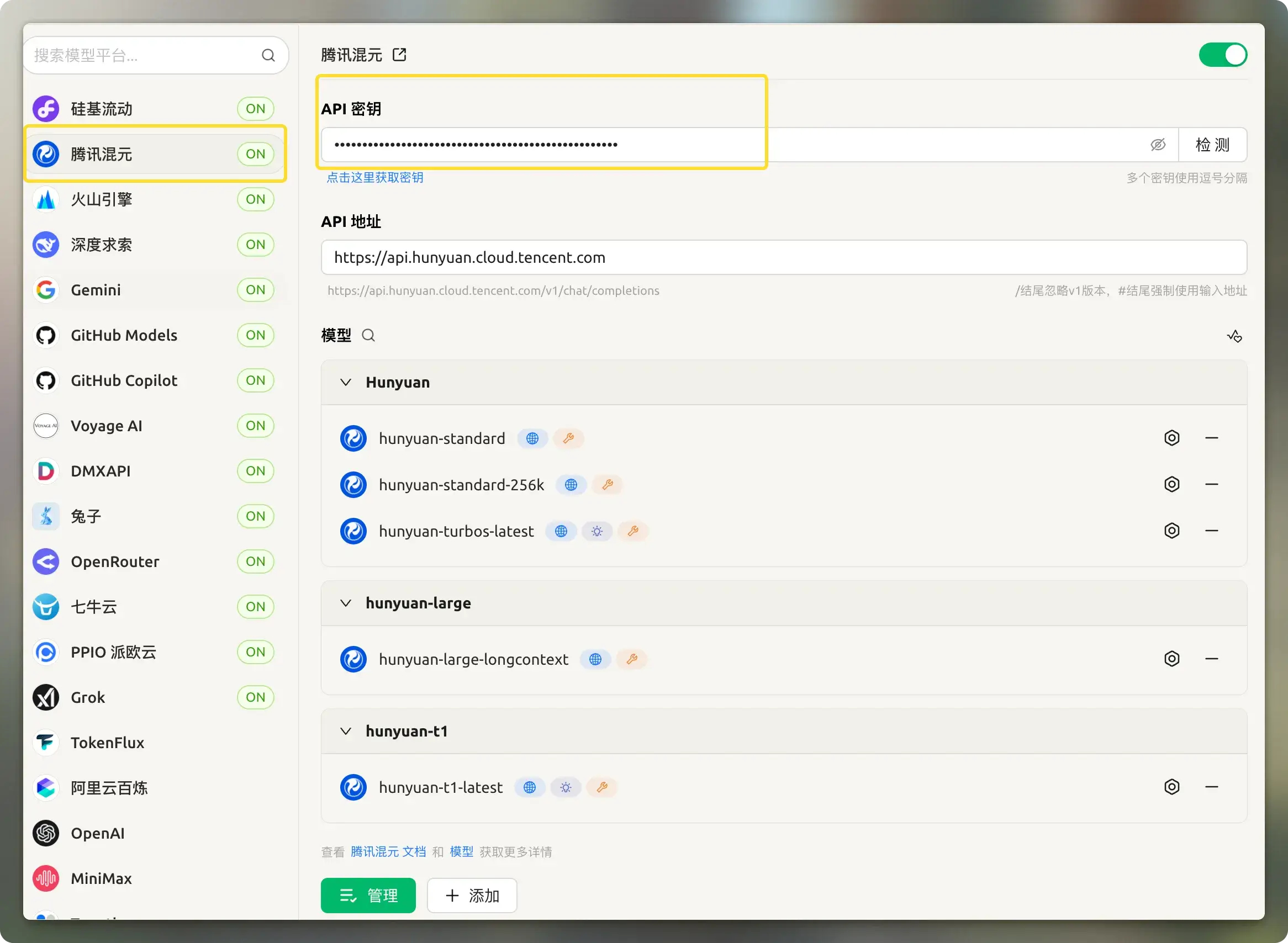
Task: Show API key with eye icon
Action: coord(1157,145)
